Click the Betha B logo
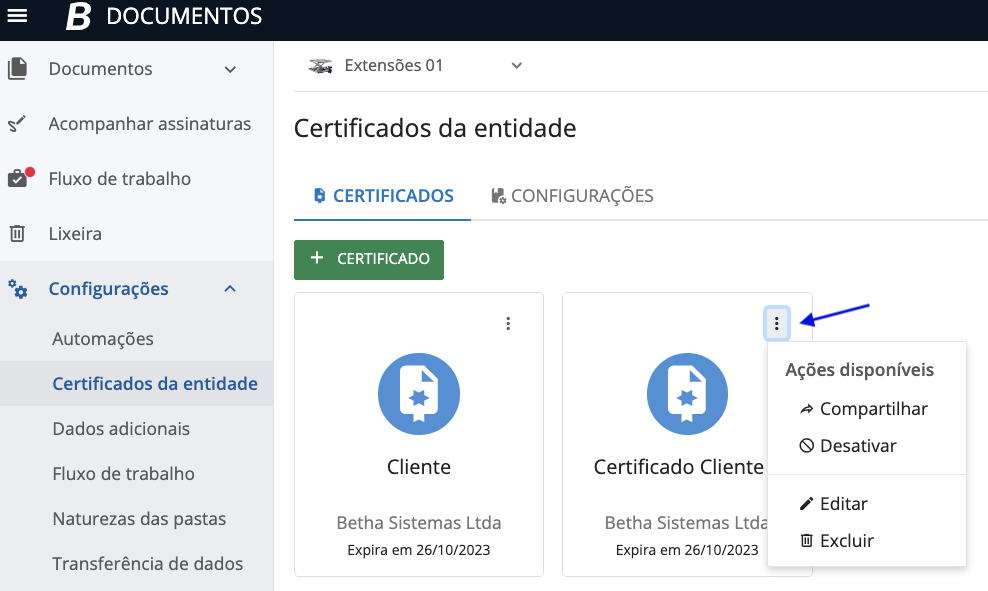 78,16
